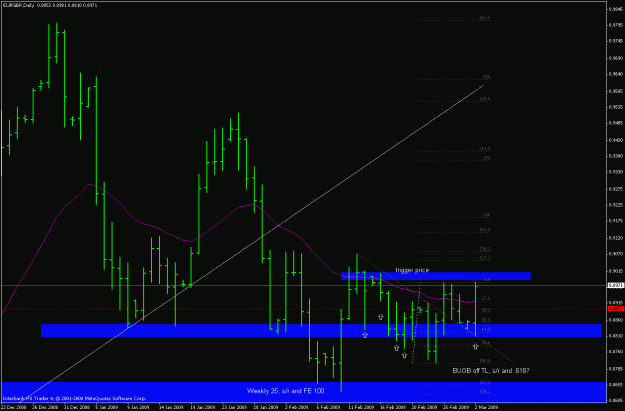Image resolution: width=625 pixels, height=411 pixels.
Task: Select the 'BUOB off TL, s/r and .618?' note
Action: [491, 371]
